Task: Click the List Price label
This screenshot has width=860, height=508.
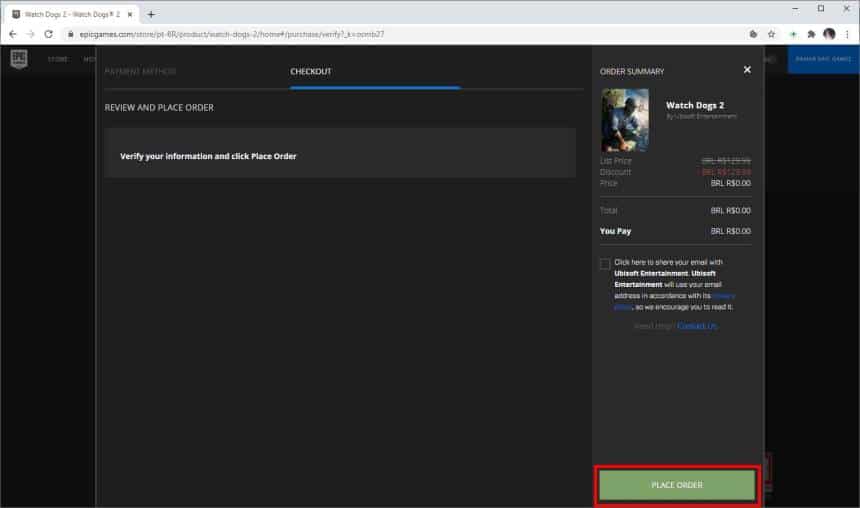Action: 615,161
